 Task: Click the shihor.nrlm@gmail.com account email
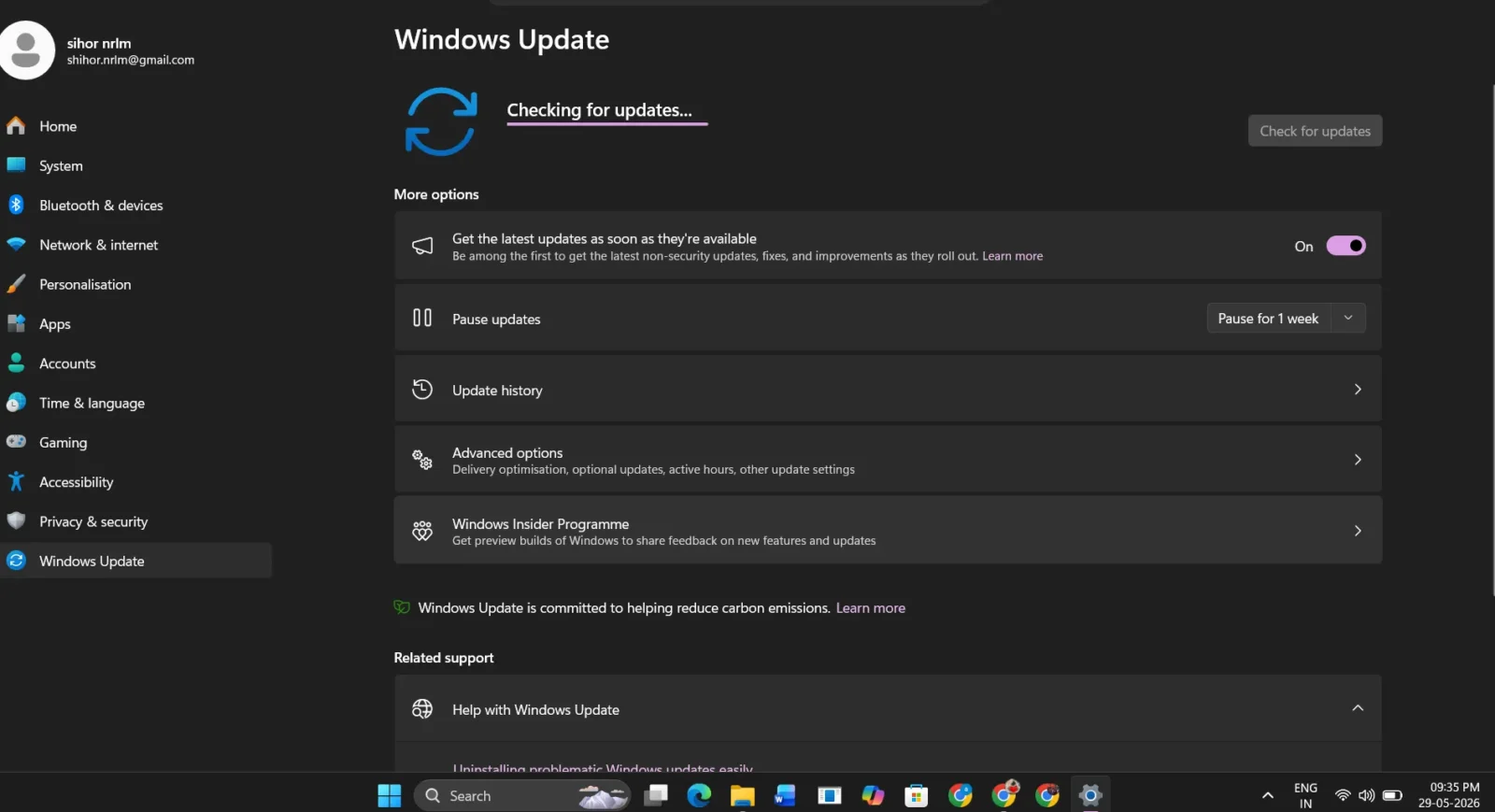pos(131,60)
